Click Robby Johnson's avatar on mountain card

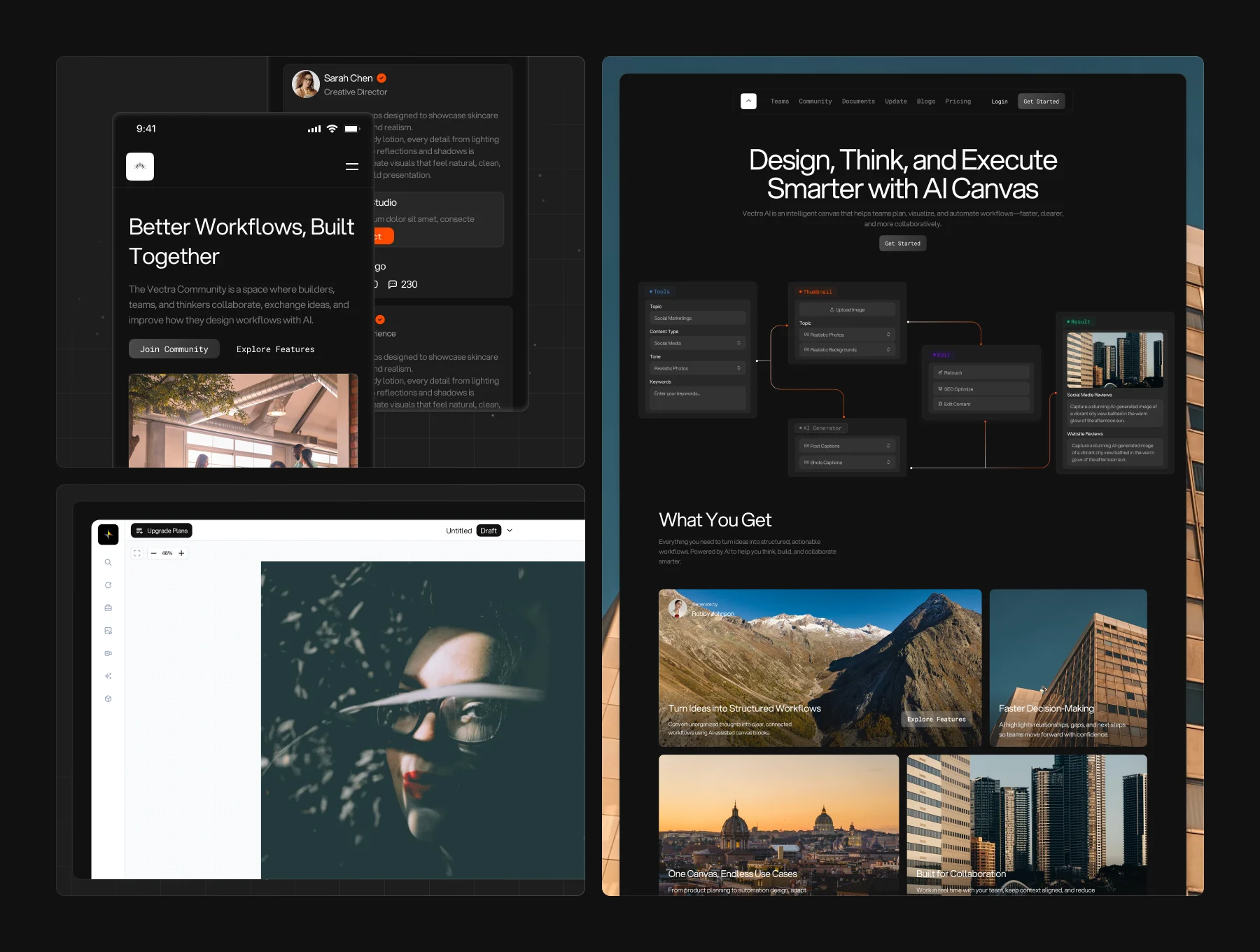point(678,608)
